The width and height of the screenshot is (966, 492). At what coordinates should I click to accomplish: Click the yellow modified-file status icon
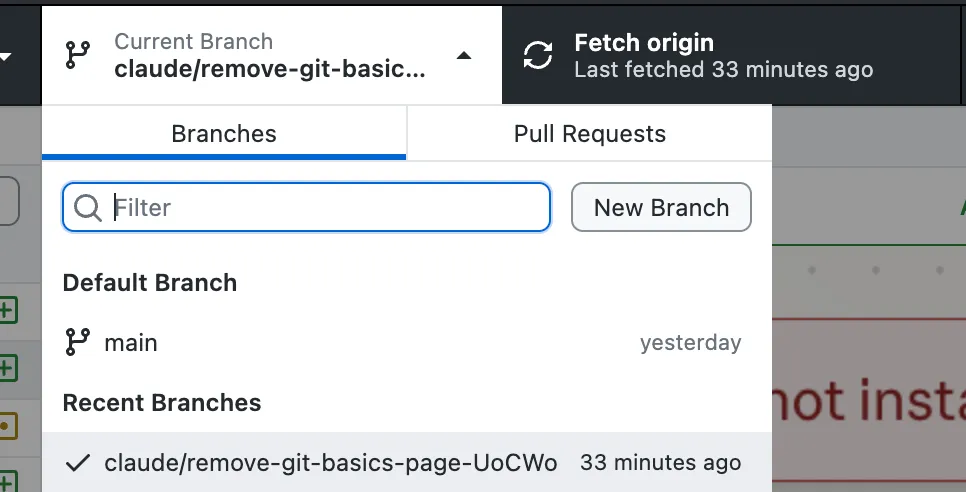pyautogui.click(x=7, y=428)
